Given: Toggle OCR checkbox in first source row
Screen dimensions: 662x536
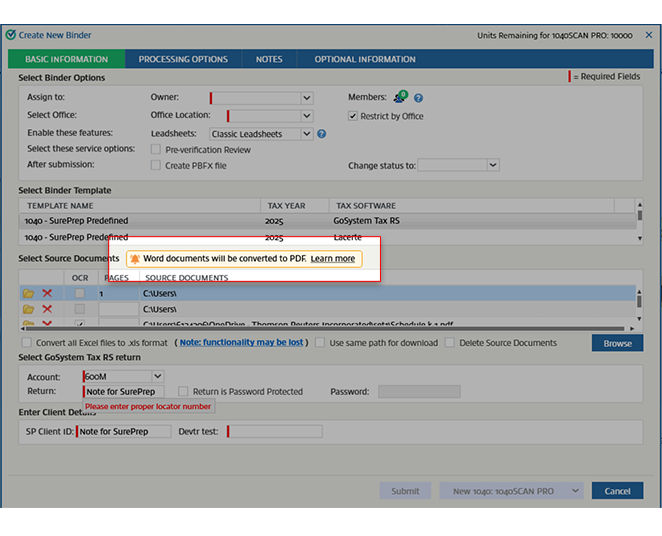Looking at the screenshot, I should tap(79, 293).
